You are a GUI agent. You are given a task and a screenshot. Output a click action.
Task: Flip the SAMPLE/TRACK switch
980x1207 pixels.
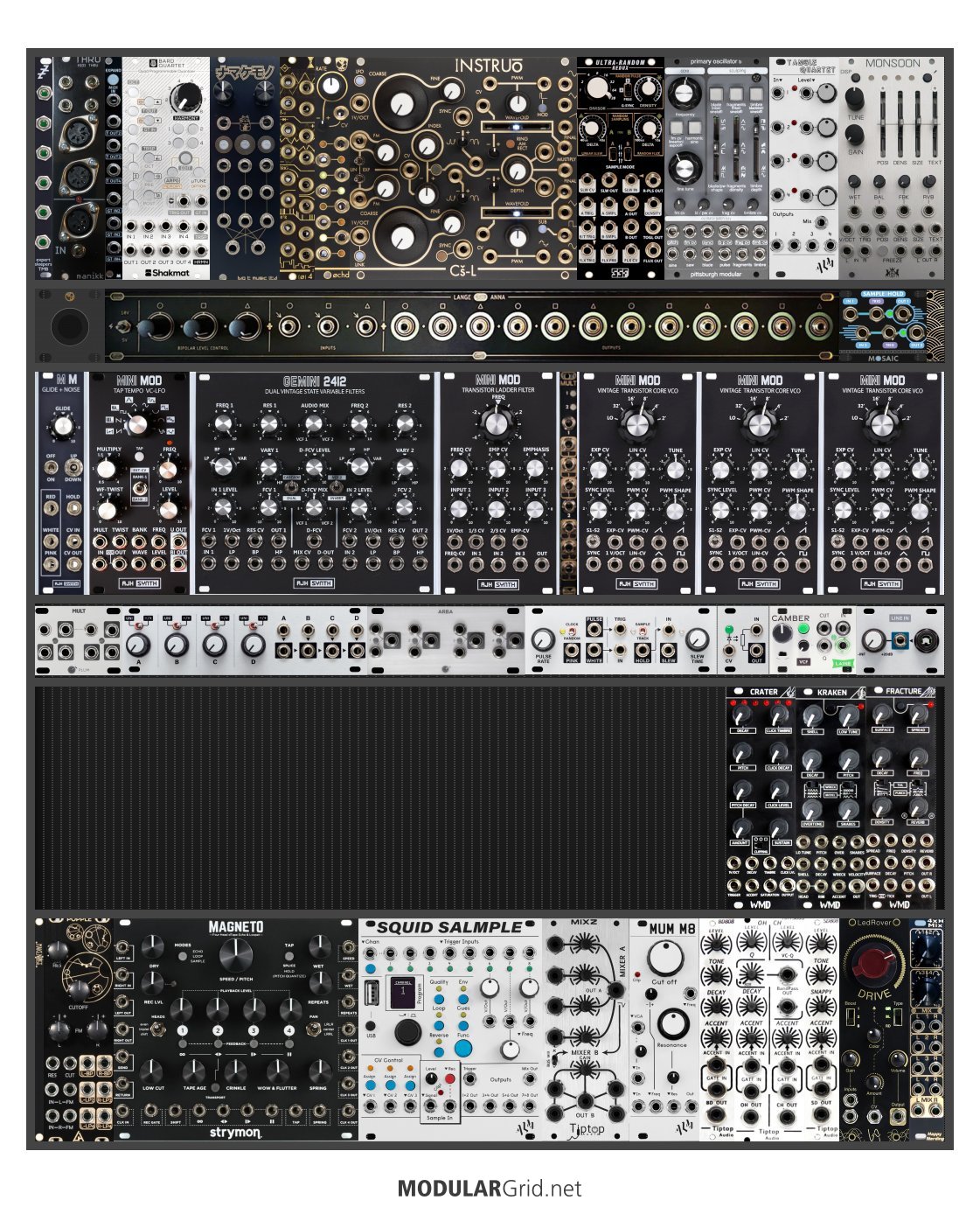[643, 631]
